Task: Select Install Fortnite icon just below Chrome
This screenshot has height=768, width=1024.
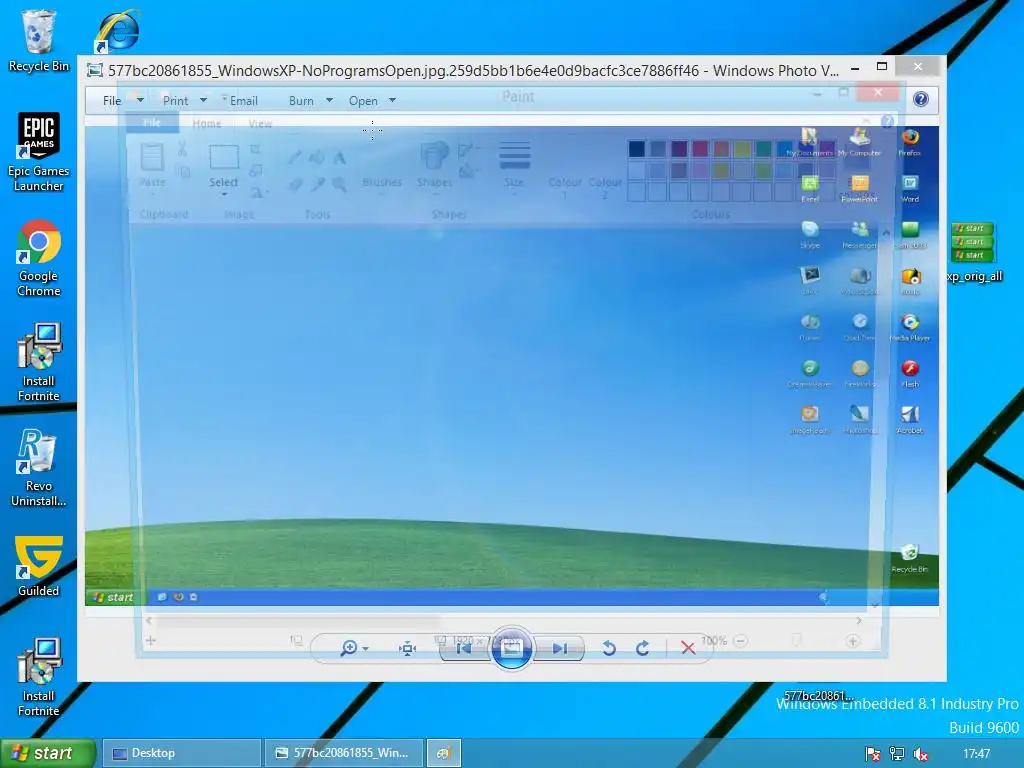Action: [39, 362]
